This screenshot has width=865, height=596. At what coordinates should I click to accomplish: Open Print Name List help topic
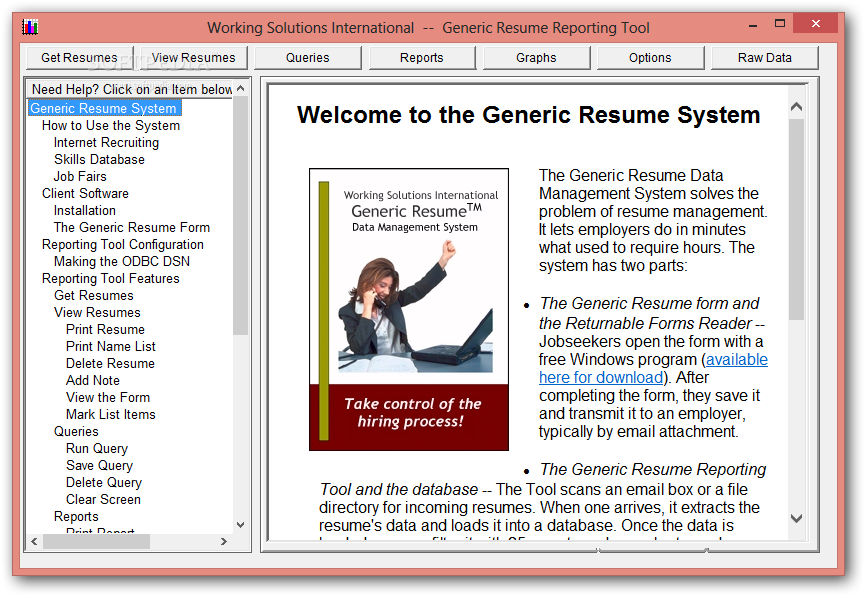(111, 347)
